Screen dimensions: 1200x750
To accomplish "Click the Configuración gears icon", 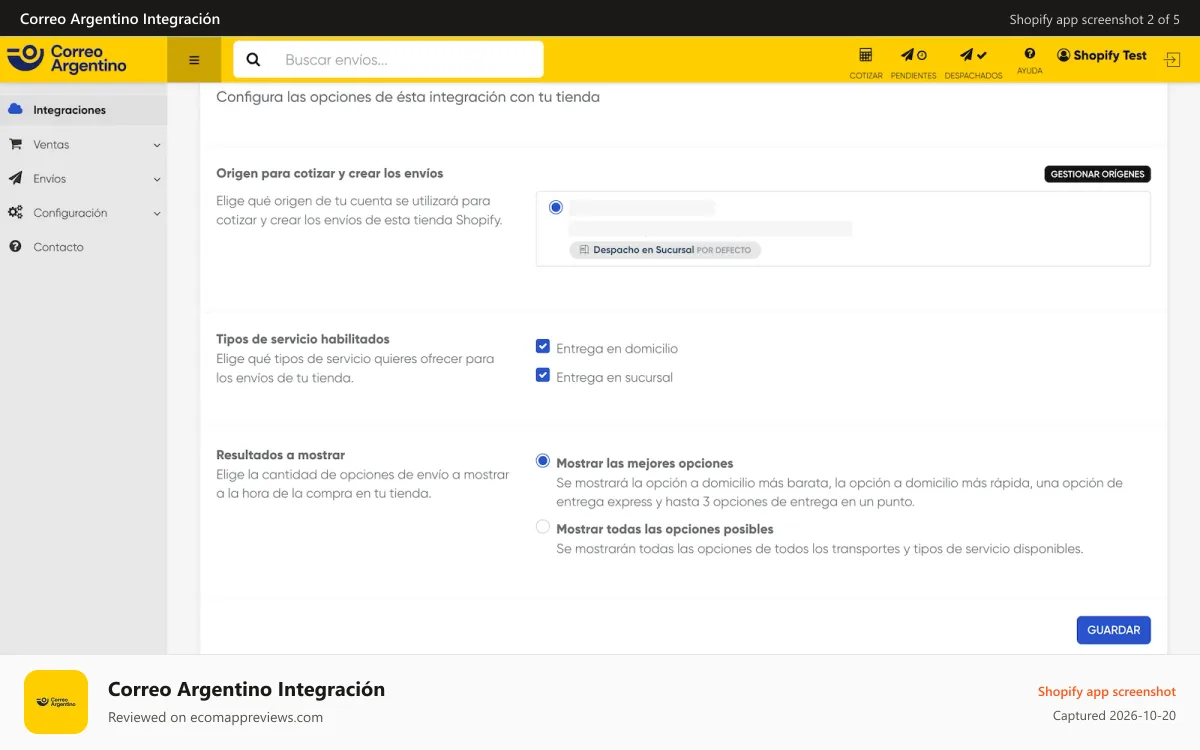I will click(15, 212).
